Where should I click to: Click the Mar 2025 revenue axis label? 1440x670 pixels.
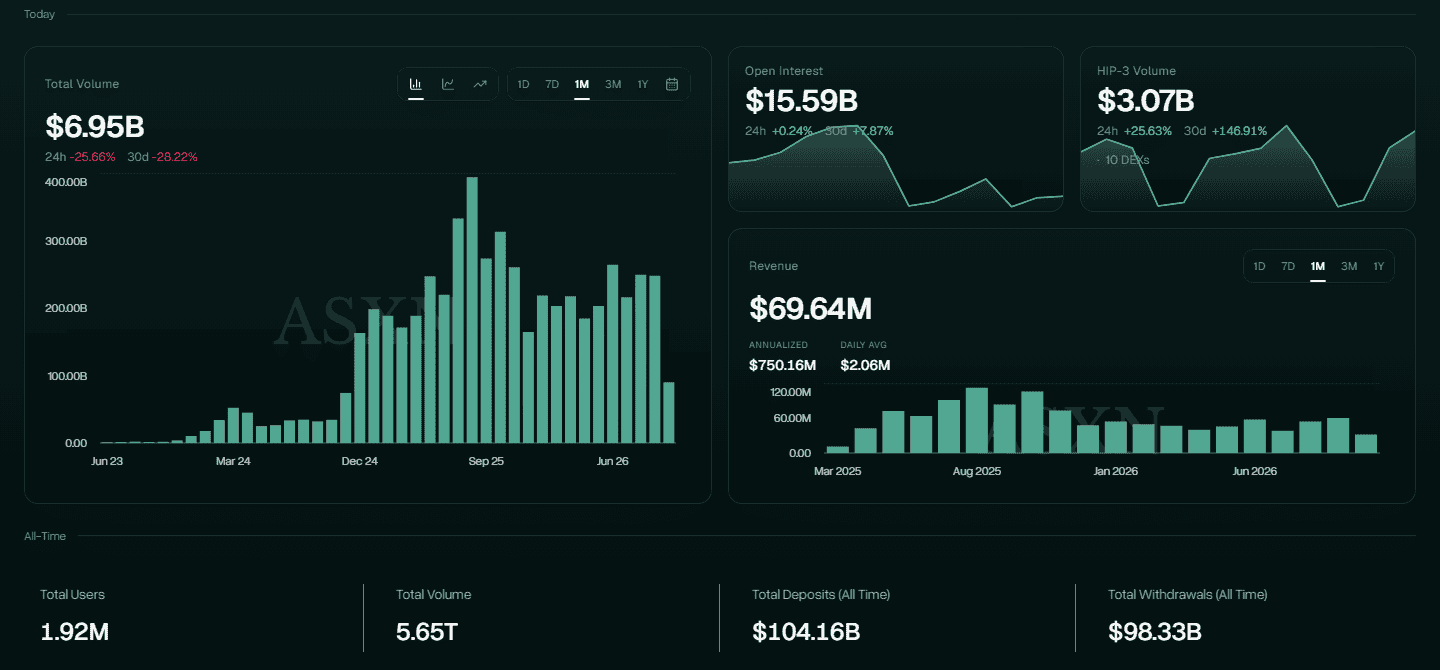click(x=838, y=471)
